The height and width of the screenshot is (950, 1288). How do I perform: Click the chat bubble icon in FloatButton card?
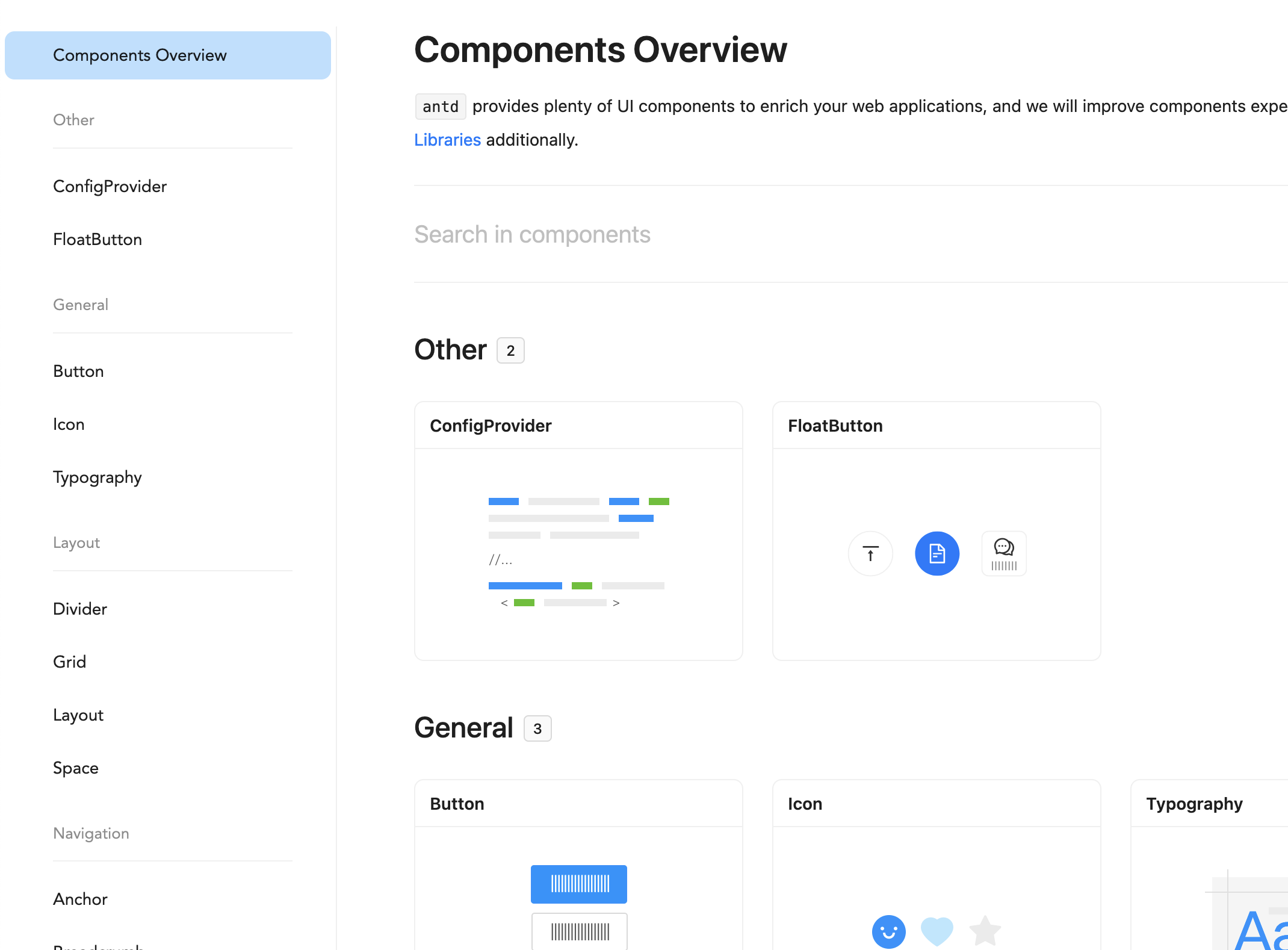pos(1004,553)
